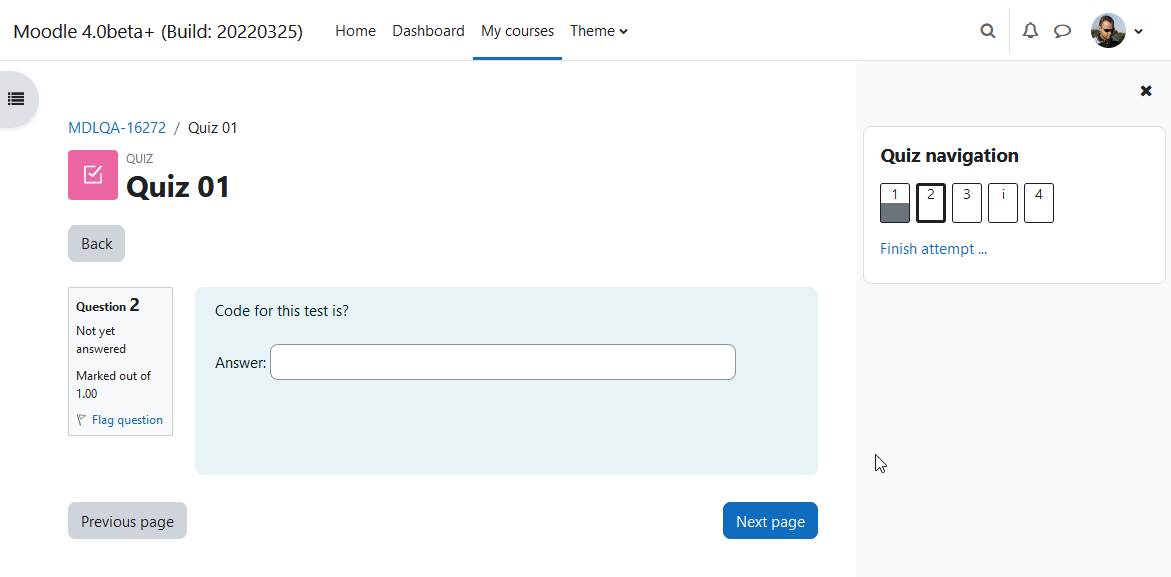Viewport: 1171px width, 577px height.
Task: Go to the Dashboard menu item
Action: pyautogui.click(x=428, y=31)
